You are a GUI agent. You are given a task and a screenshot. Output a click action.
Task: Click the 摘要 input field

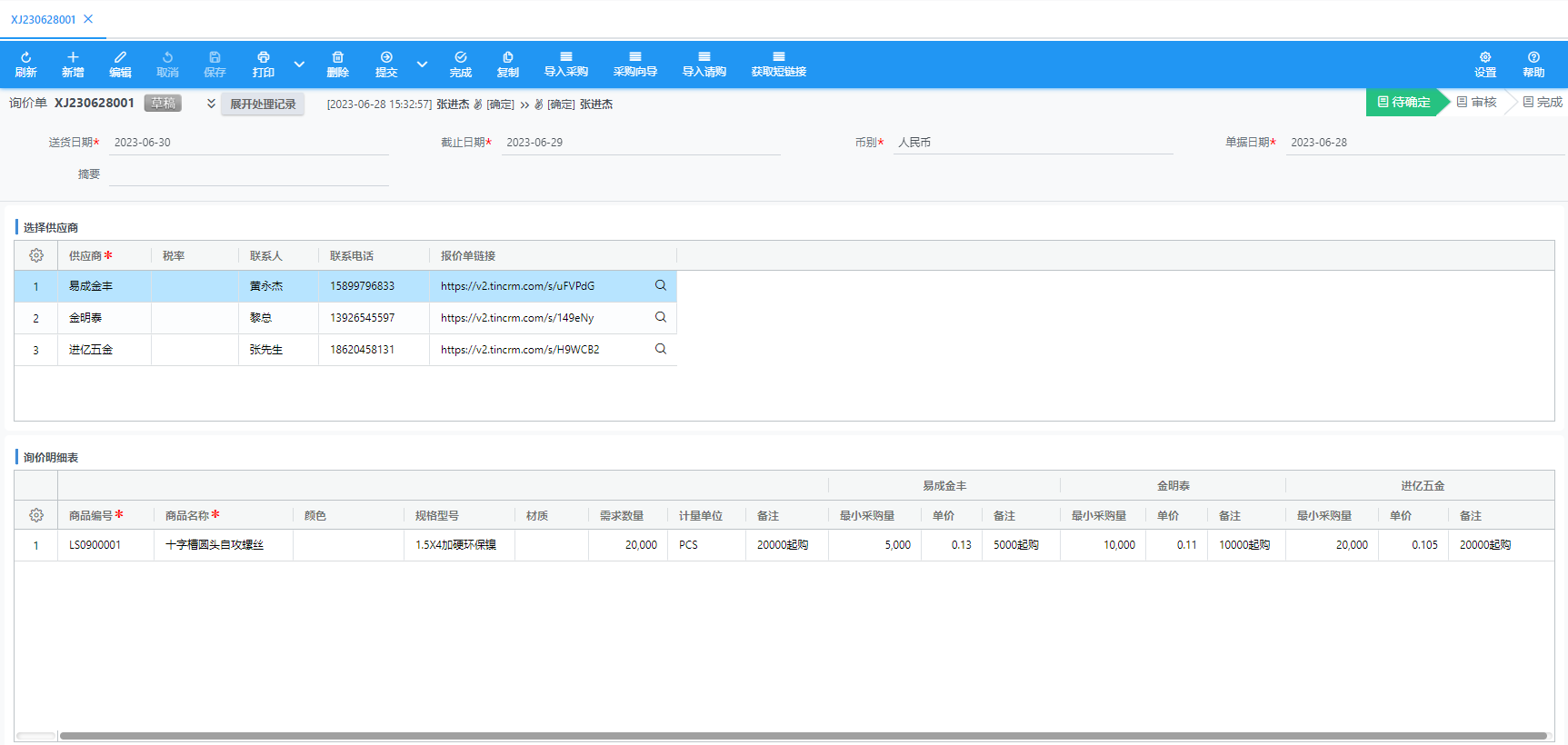click(x=248, y=174)
